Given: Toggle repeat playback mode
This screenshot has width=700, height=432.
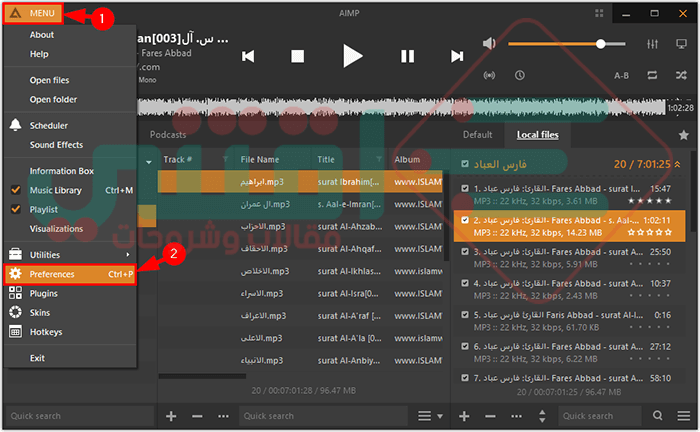Looking at the screenshot, I should [x=652, y=75].
